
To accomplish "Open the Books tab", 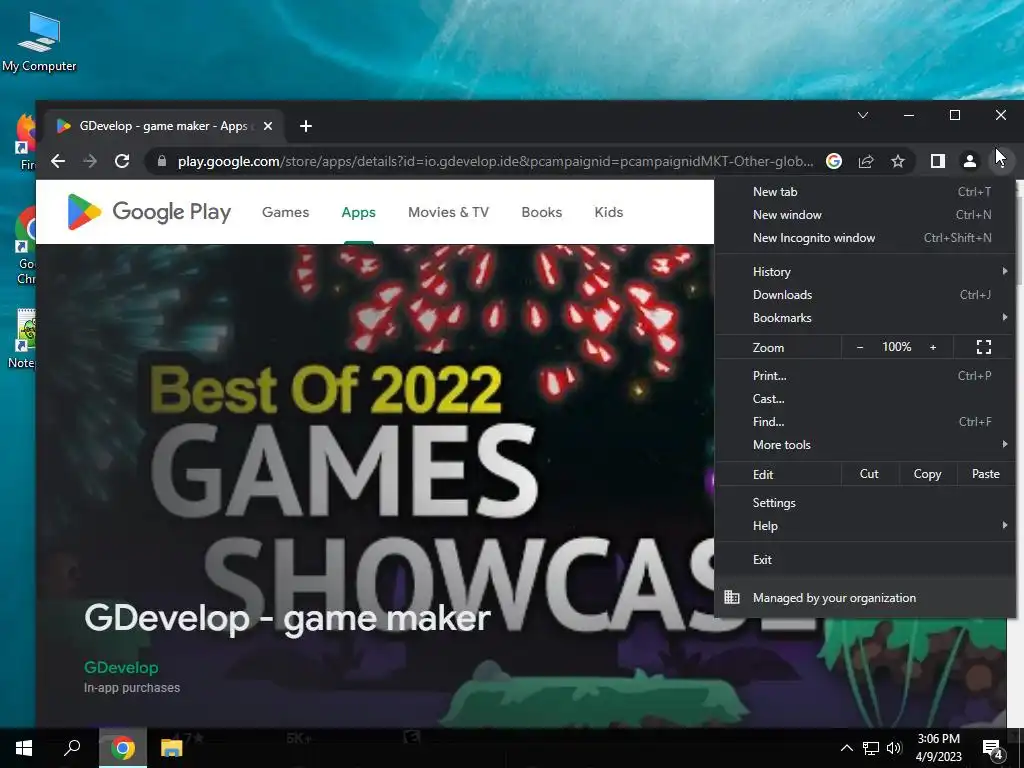I will click(x=541, y=212).
